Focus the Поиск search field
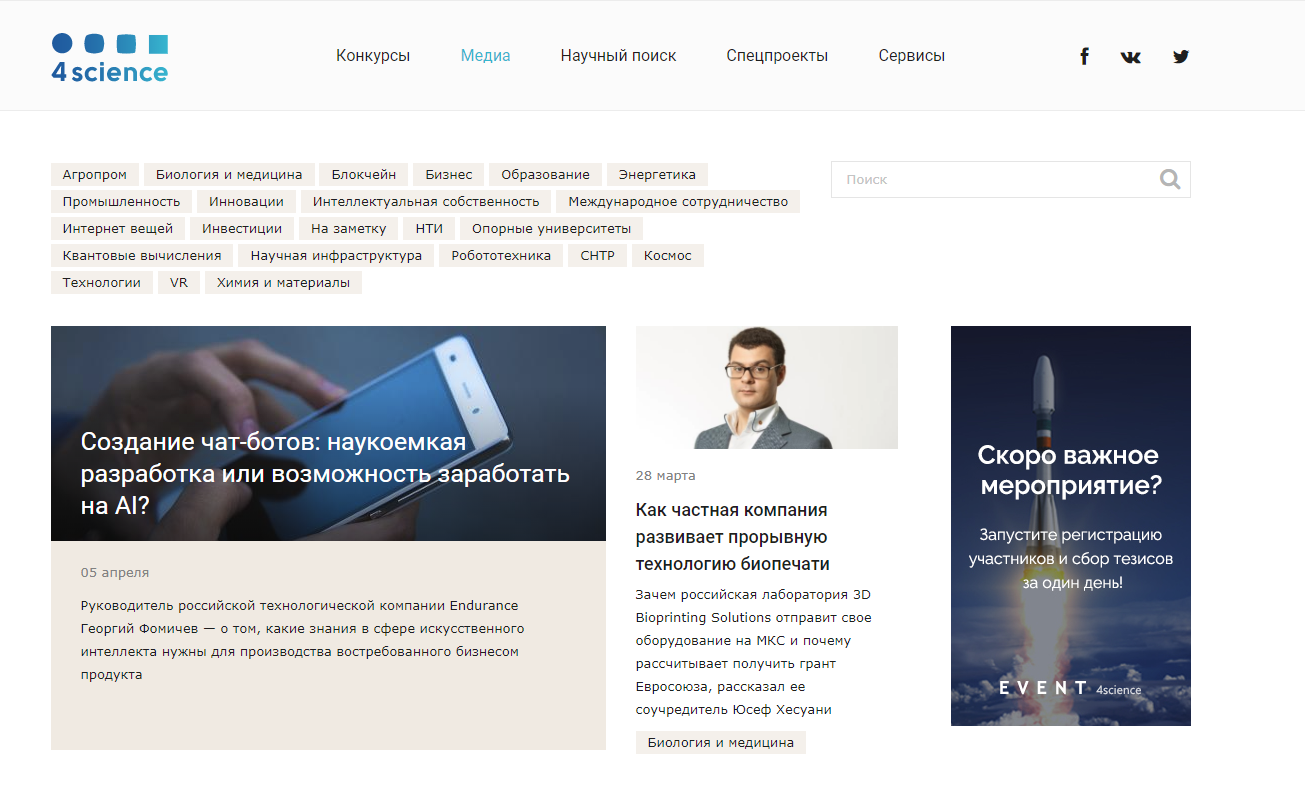 [1010, 180]
